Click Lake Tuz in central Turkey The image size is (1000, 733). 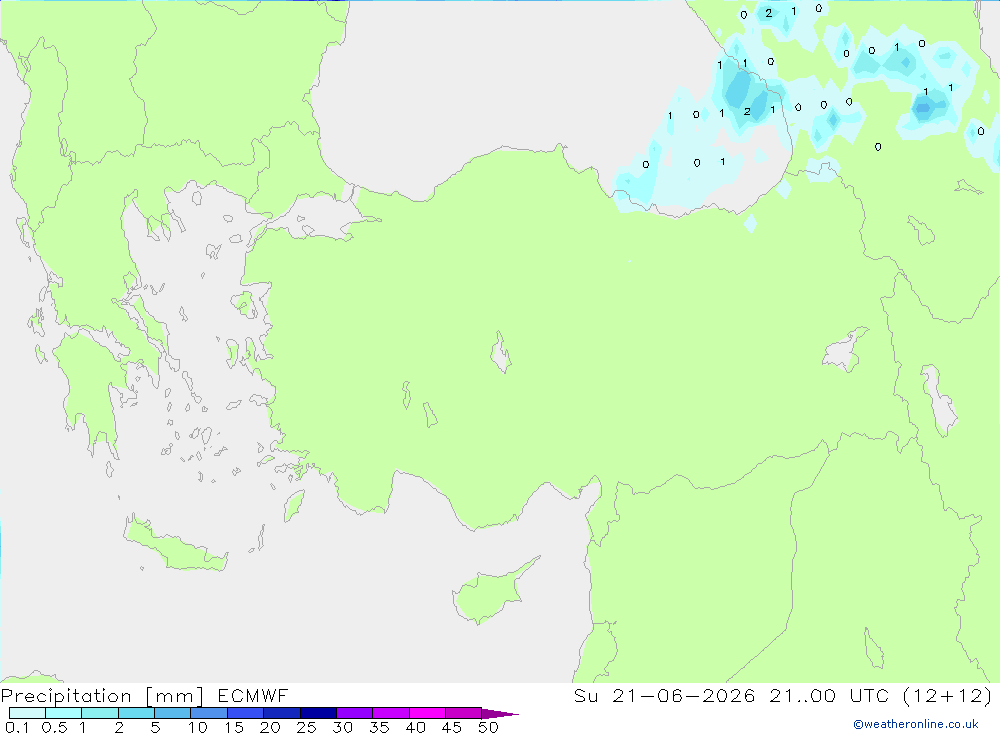[x=501, y=353]
